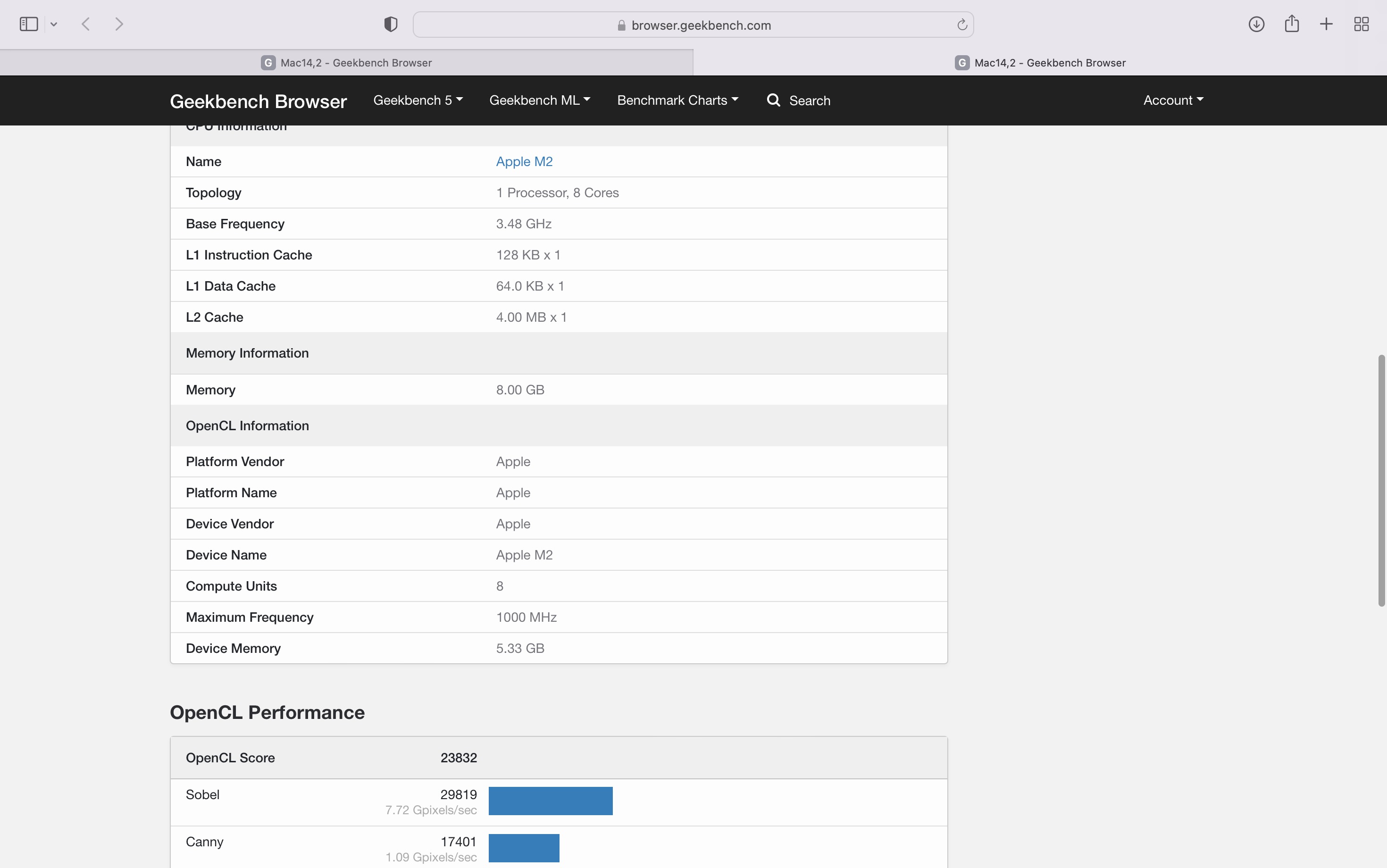This screenshot has width=1387, height=868.
Task: Select second Mac14,2 Geekbench tab
Action: [1040, 63]
